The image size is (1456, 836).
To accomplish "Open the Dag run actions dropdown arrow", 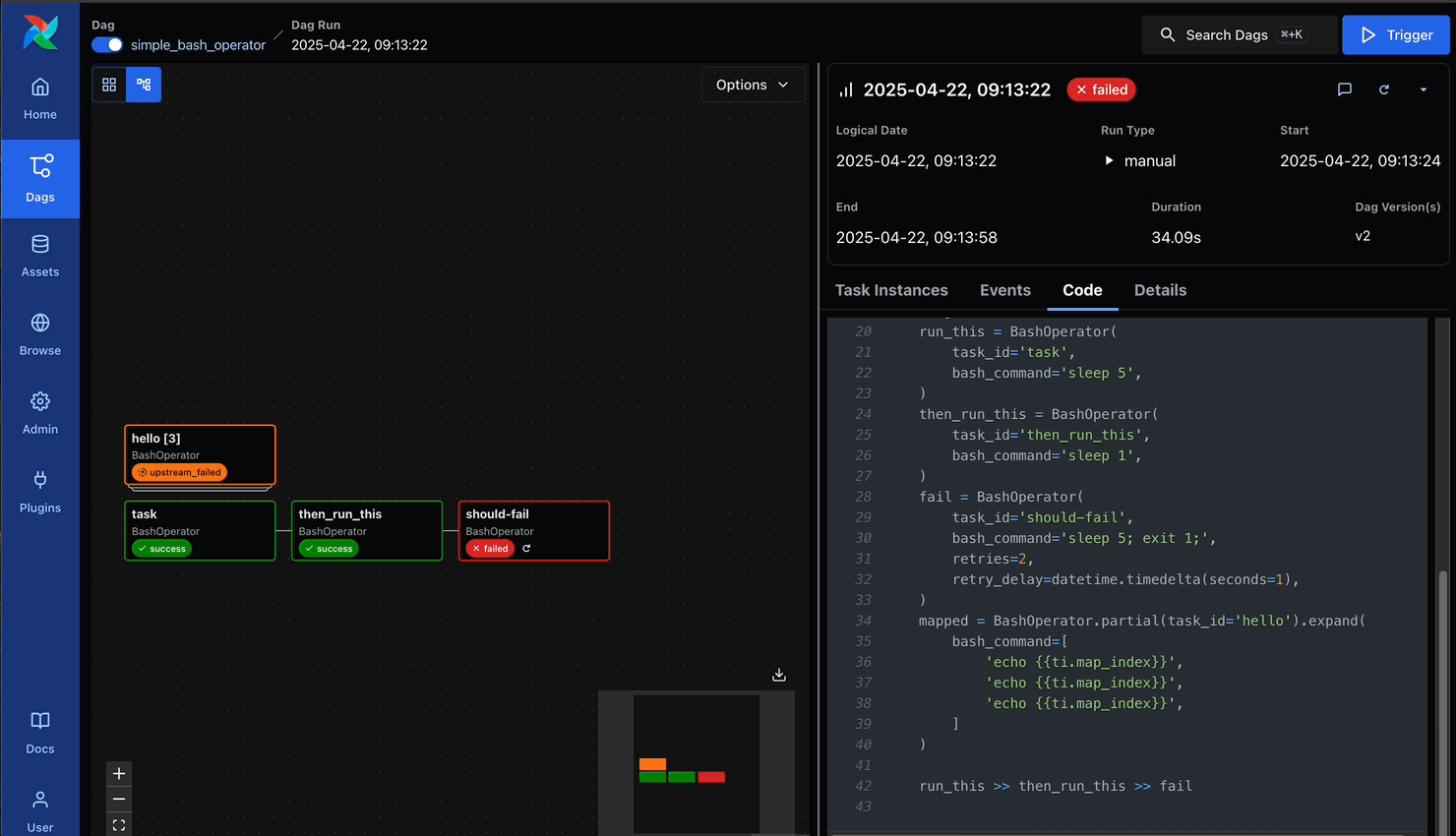I will [x=1423, y=90].
